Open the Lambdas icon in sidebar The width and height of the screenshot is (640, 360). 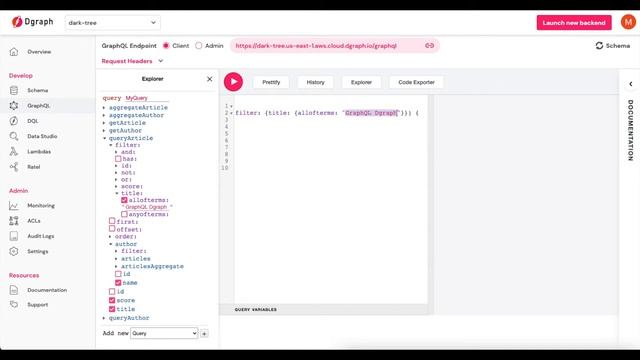14,151
